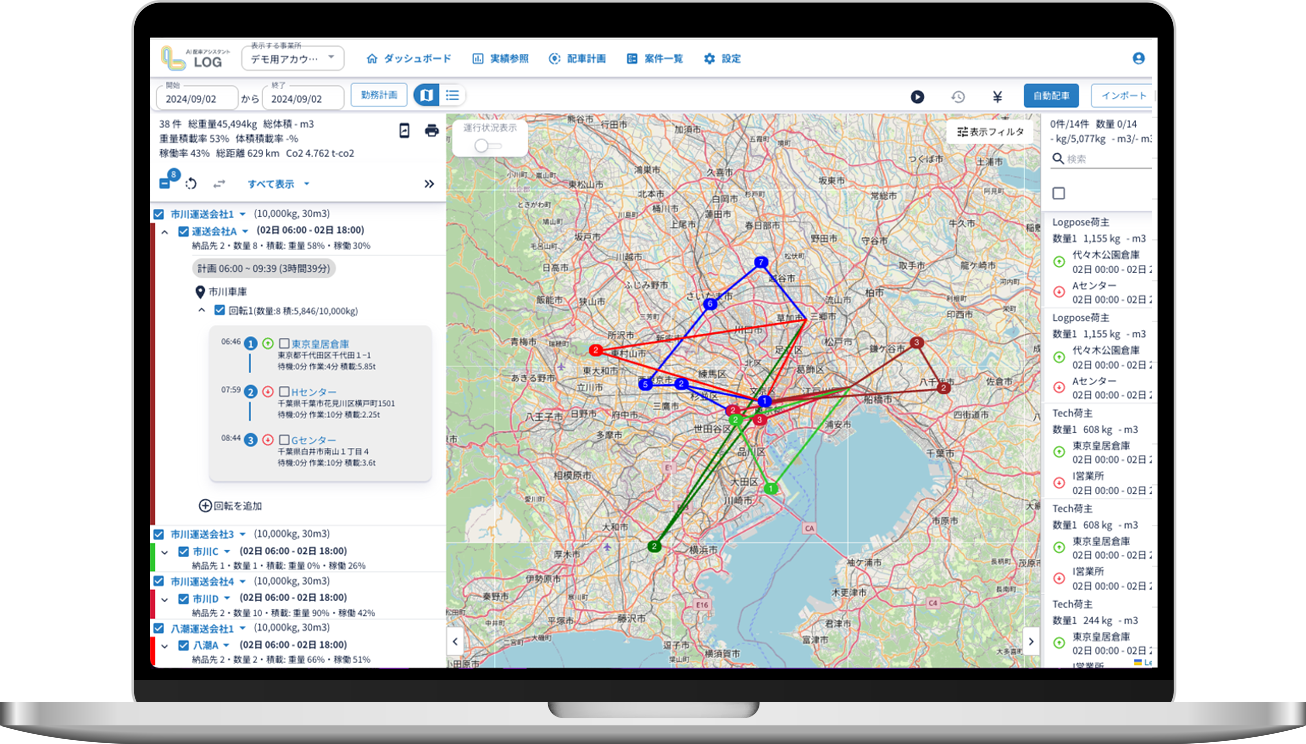Click the インポート button
The width and height of the screenshot is (1306, 744).
pos(1122,96)
